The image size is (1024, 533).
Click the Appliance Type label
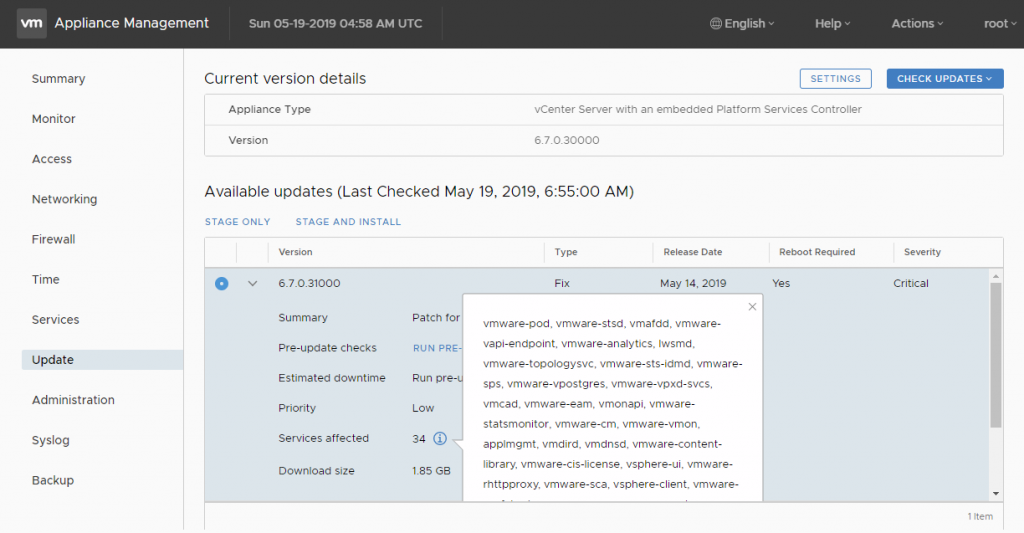pyautogui.click(x=270, y=110)
